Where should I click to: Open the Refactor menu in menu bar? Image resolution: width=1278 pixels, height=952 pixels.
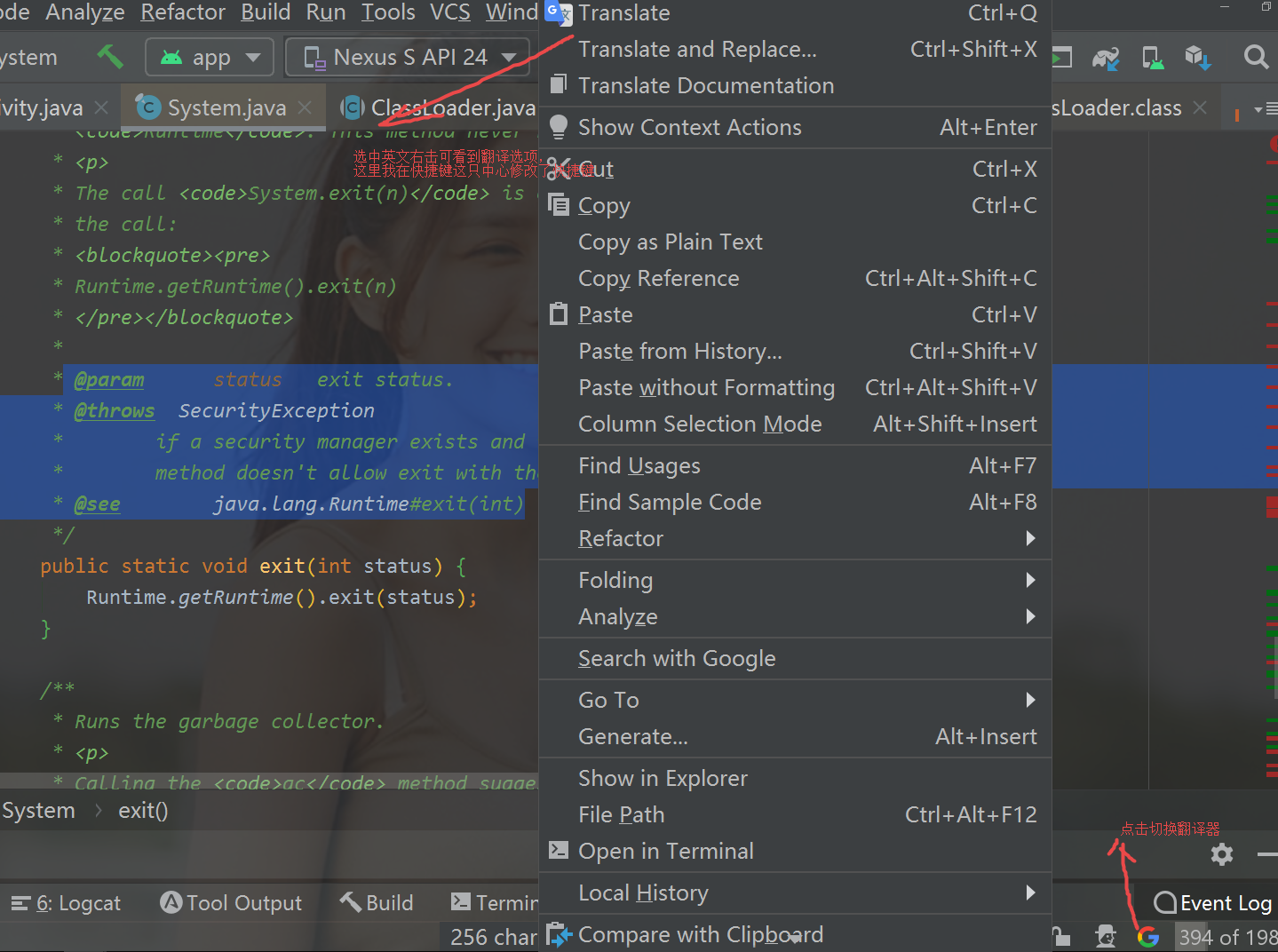[183, 12]
